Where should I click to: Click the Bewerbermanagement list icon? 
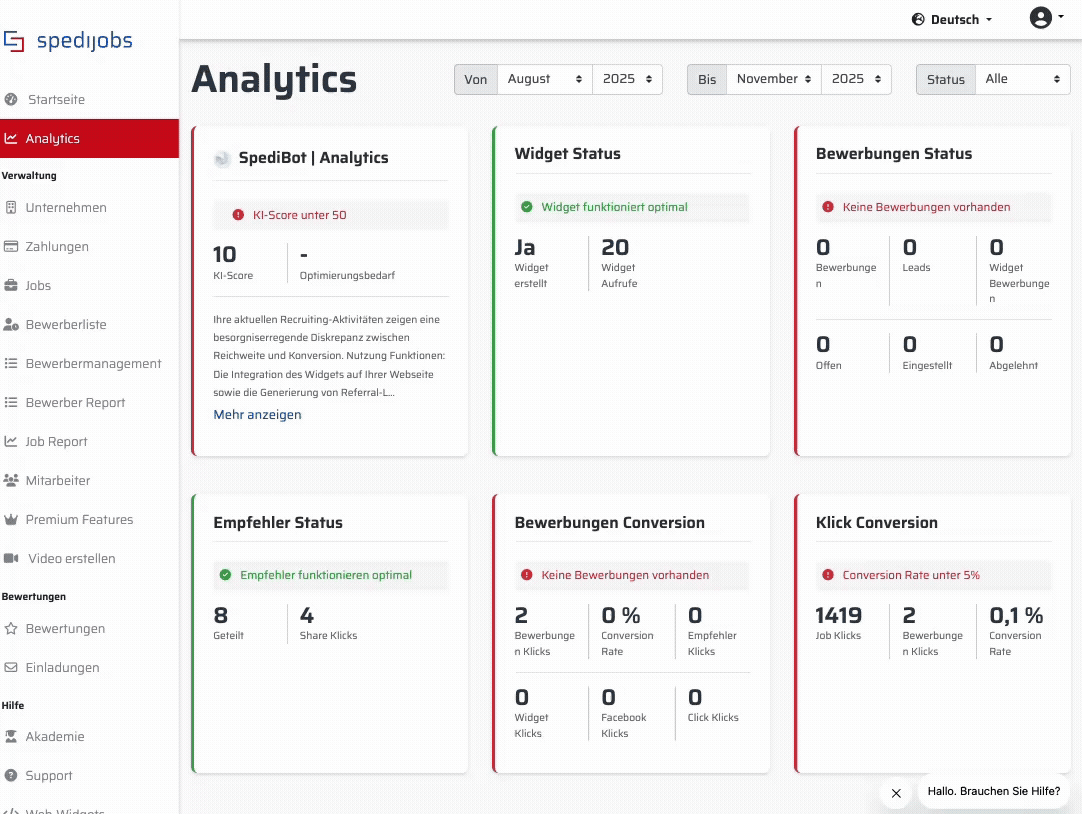pos(11,364)
